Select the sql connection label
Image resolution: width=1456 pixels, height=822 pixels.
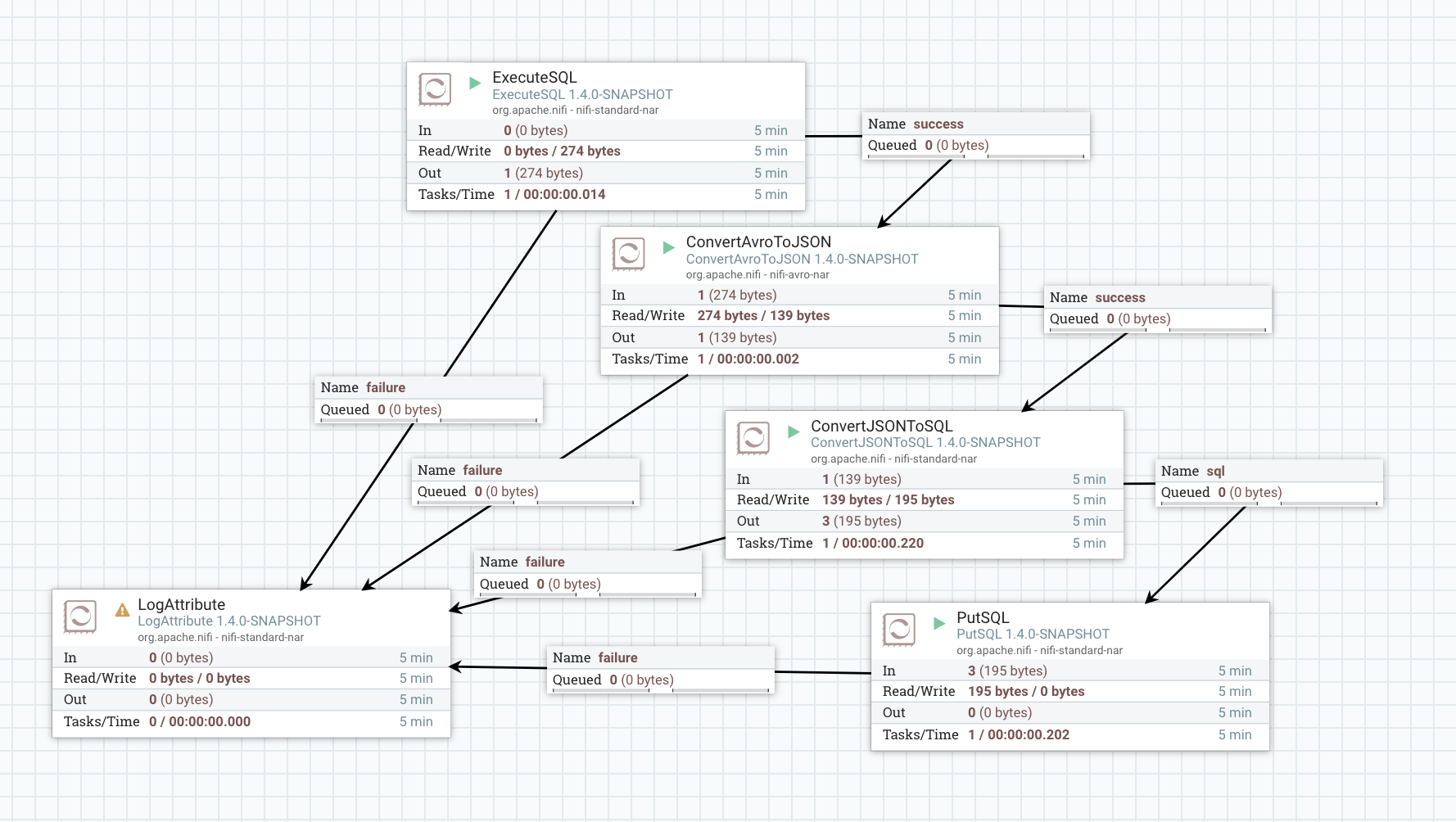point(1269,482)
